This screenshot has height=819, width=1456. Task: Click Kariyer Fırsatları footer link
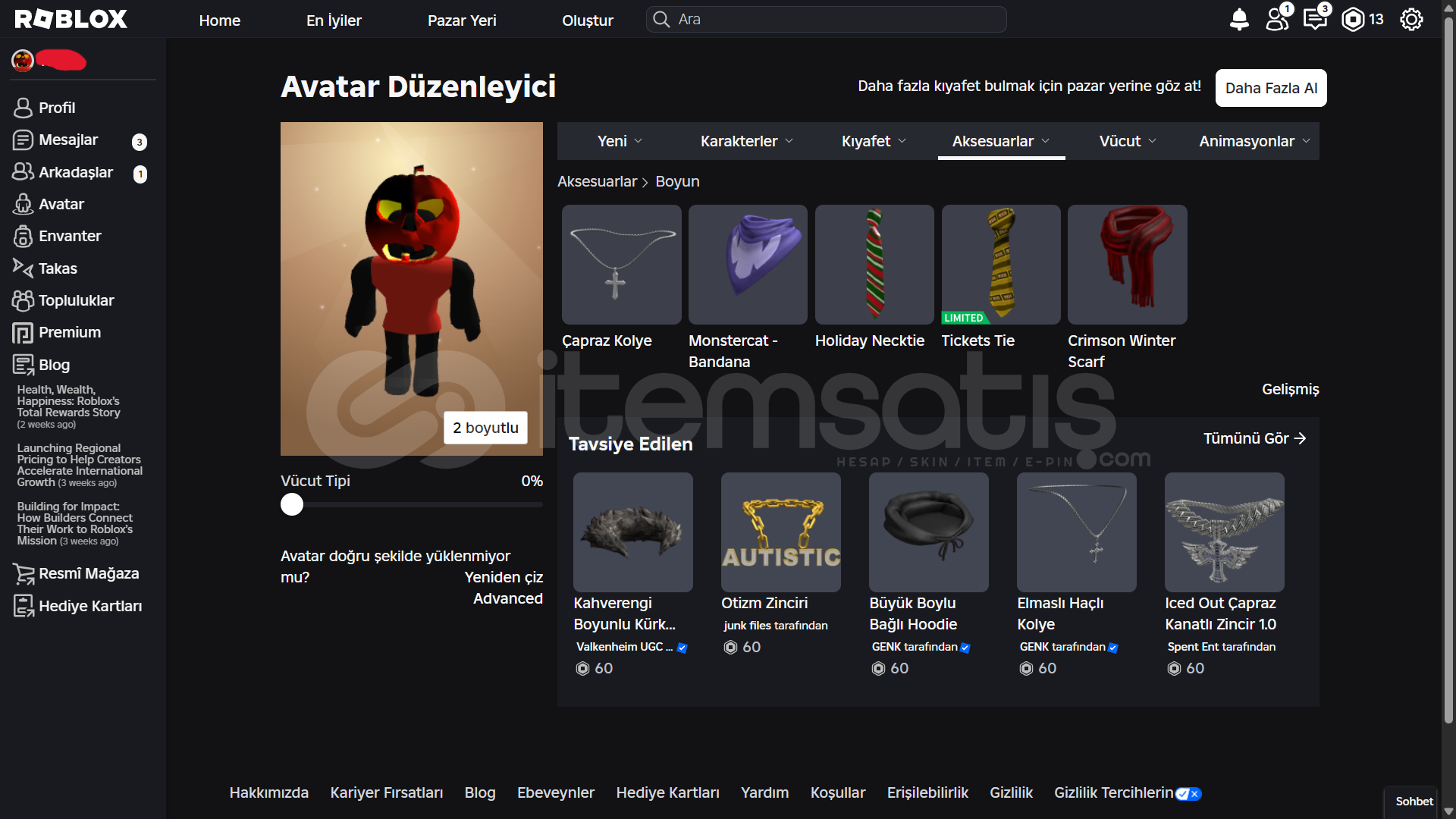tap(386, 792)
